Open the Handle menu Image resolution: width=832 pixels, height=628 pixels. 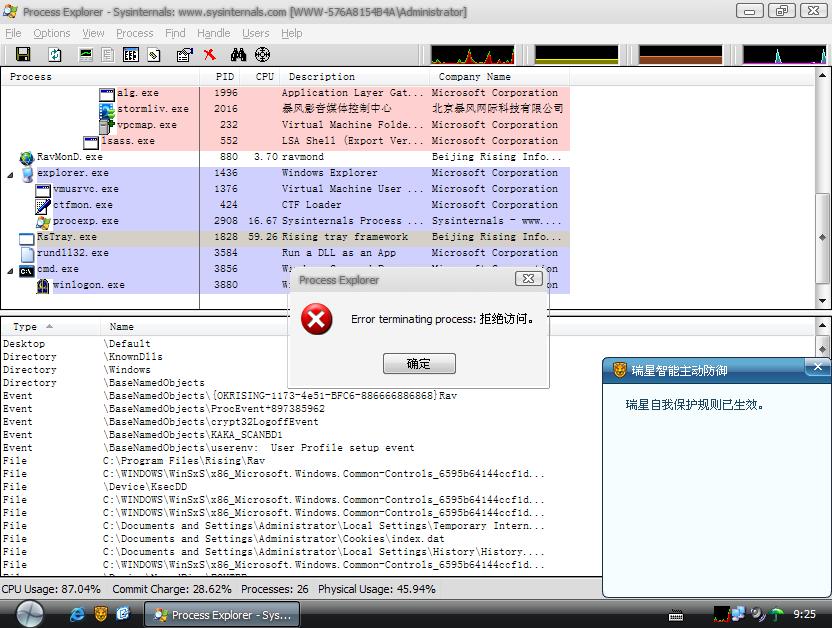(x=213, y=33)
